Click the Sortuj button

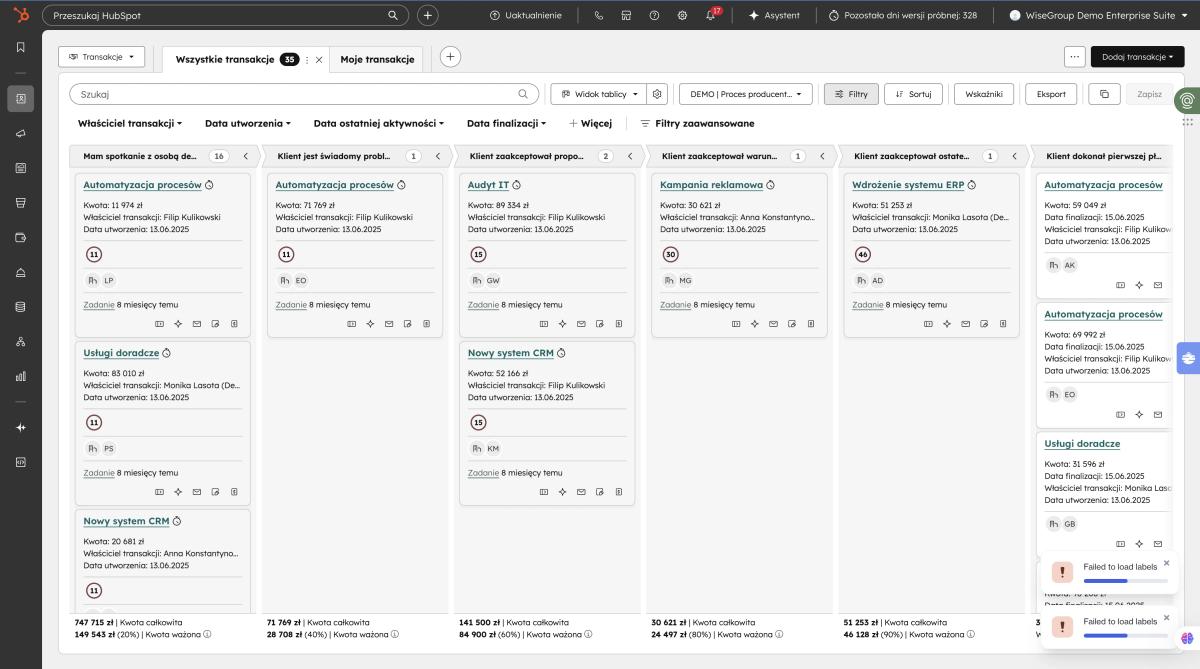click(913, 94)
